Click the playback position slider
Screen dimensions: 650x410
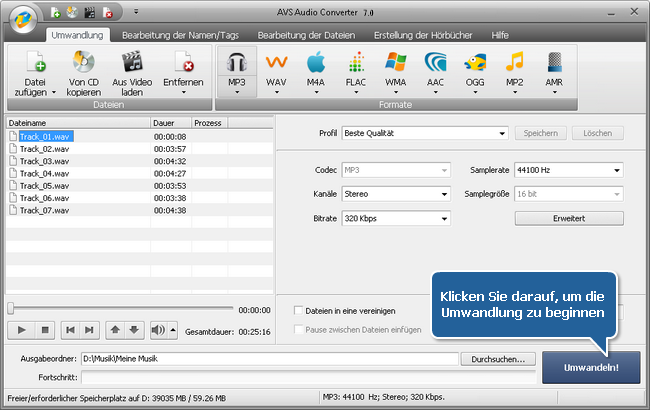click(x=120, y=309)
